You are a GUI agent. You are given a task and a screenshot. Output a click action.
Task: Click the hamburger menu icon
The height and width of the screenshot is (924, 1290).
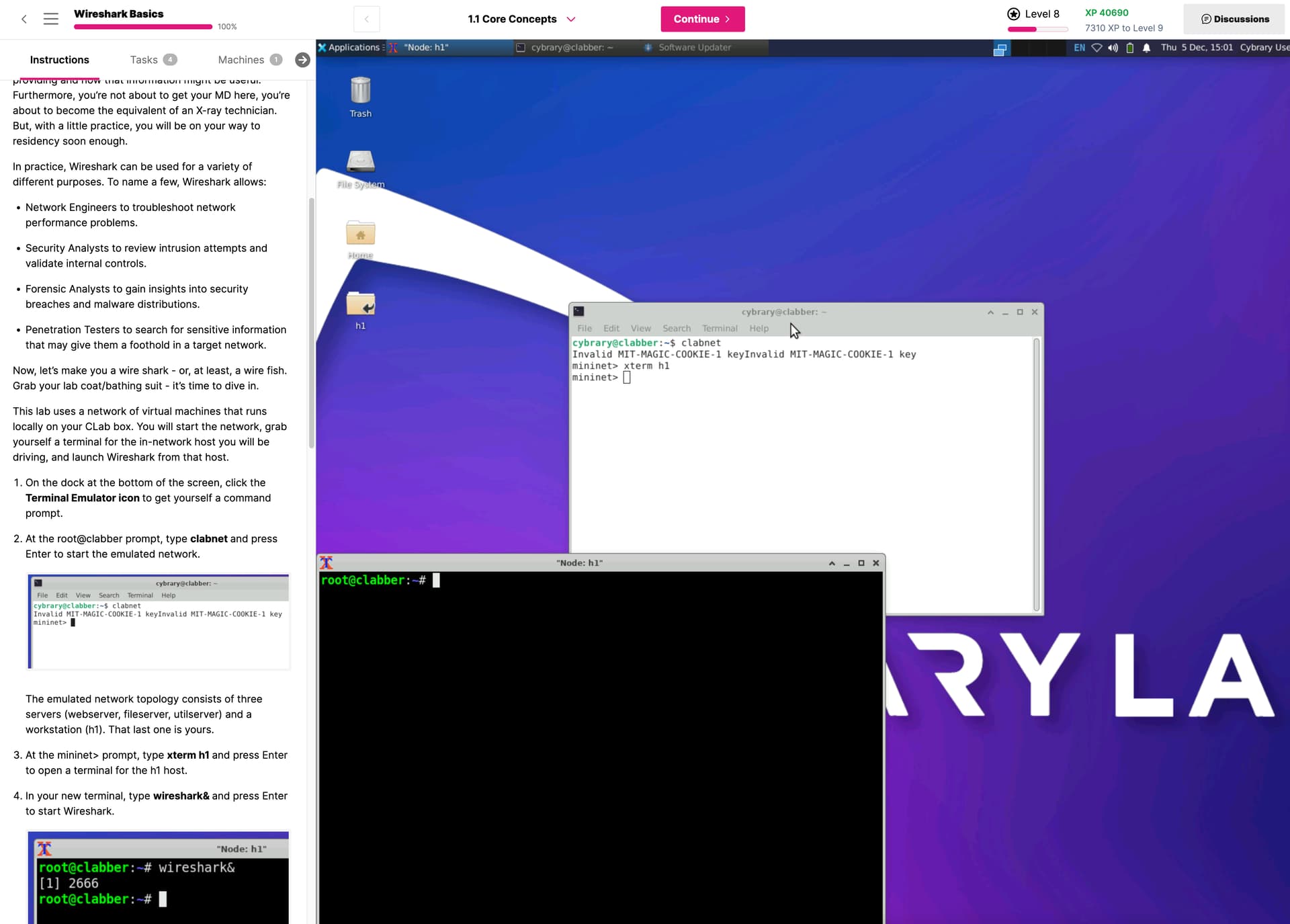(x=51, y=19)
